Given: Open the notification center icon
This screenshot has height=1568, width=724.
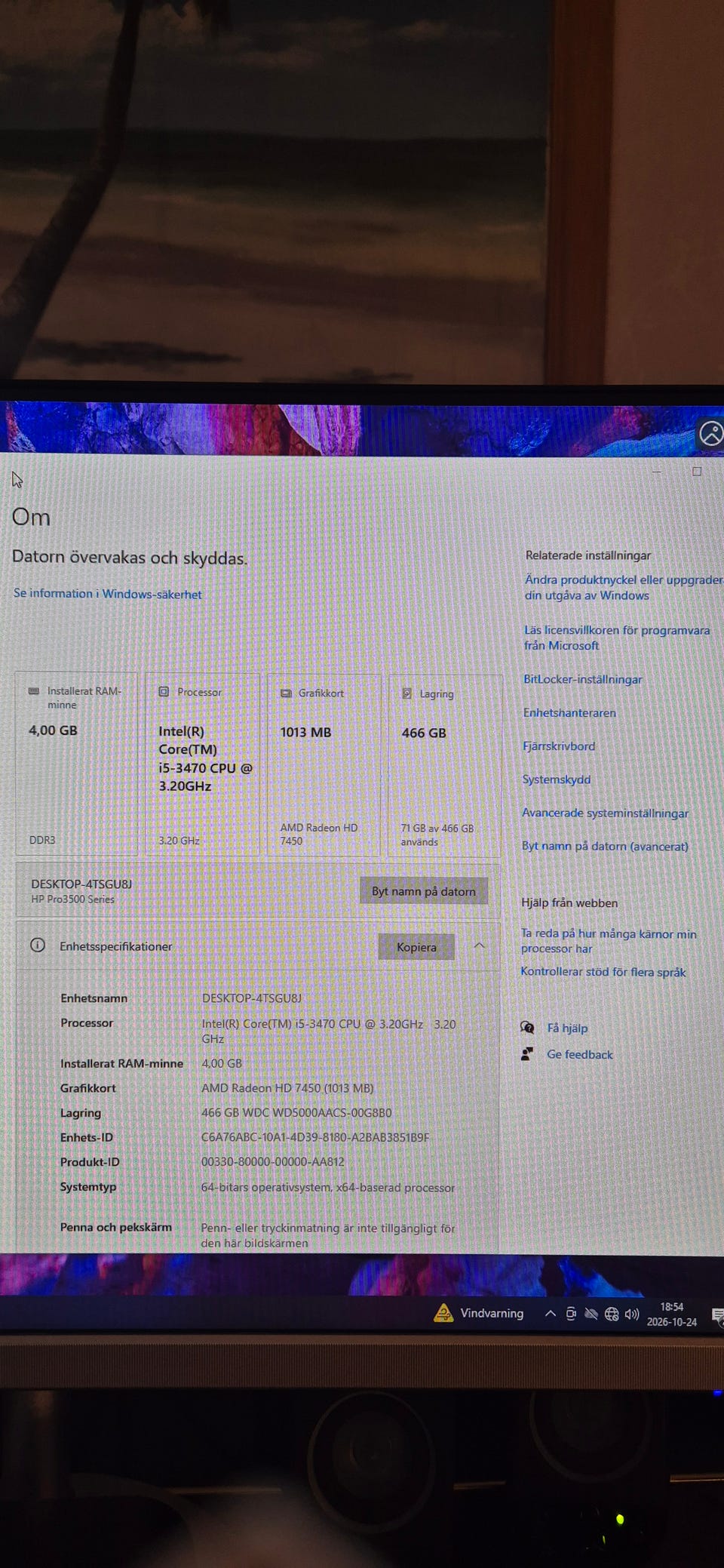Looking at the screenshot, I should click(717, 1317).
